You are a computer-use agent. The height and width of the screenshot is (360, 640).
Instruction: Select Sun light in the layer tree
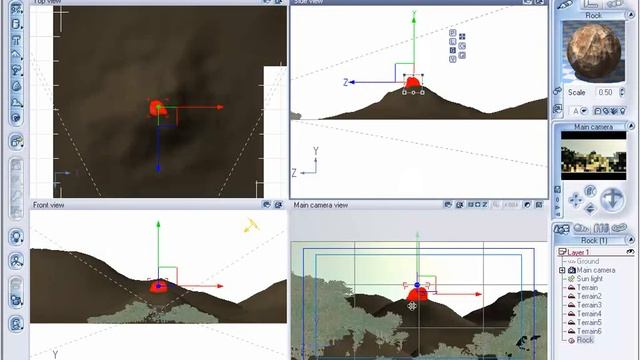click(x=589, y=279)
